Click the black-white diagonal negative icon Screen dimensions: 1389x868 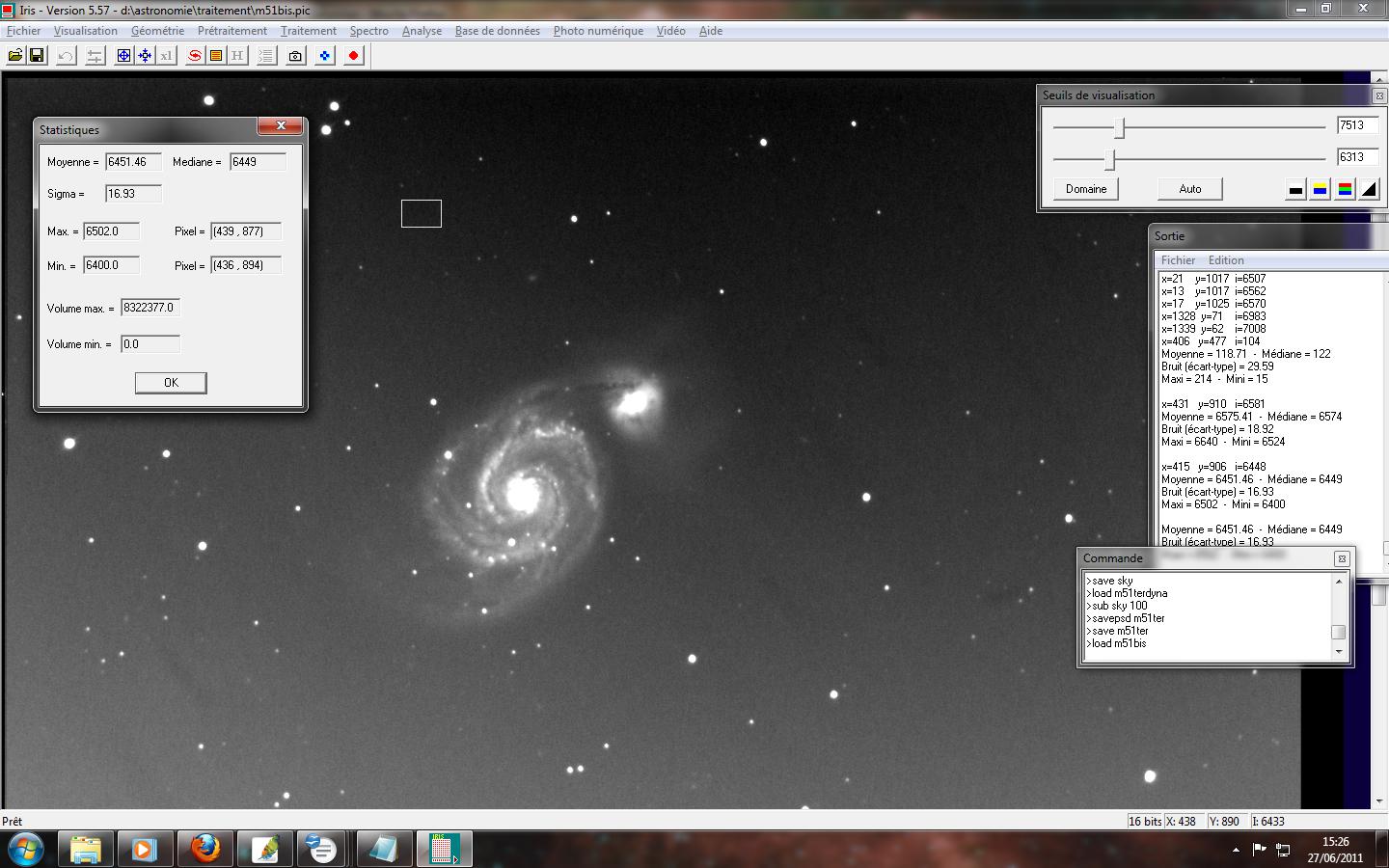(x=1370, y=189)
